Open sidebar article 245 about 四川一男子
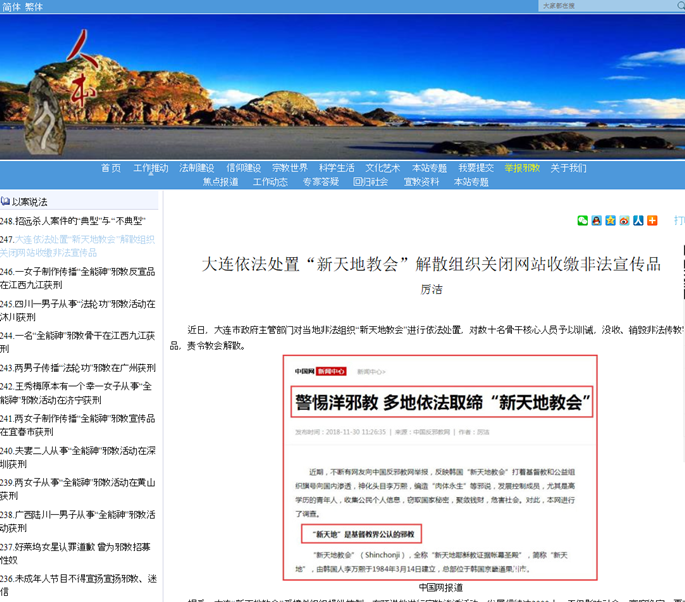This screenshot has width=685, height=602. click(x=78, y=310)
